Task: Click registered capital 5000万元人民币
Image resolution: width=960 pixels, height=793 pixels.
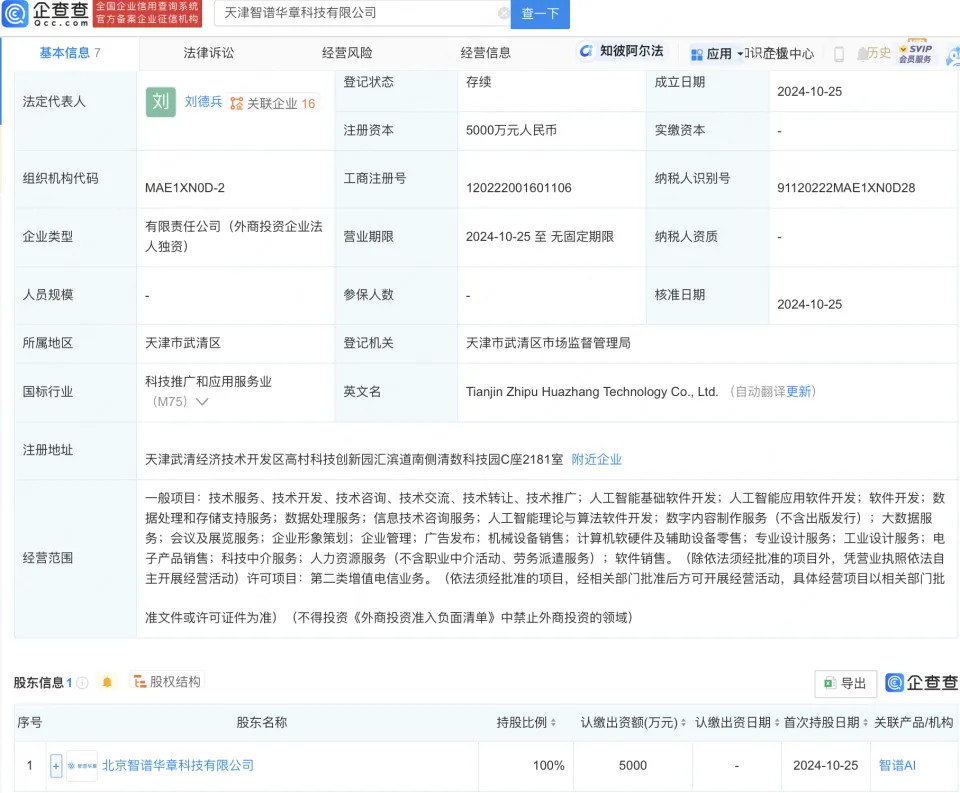Action: click(x=511, y=130)
